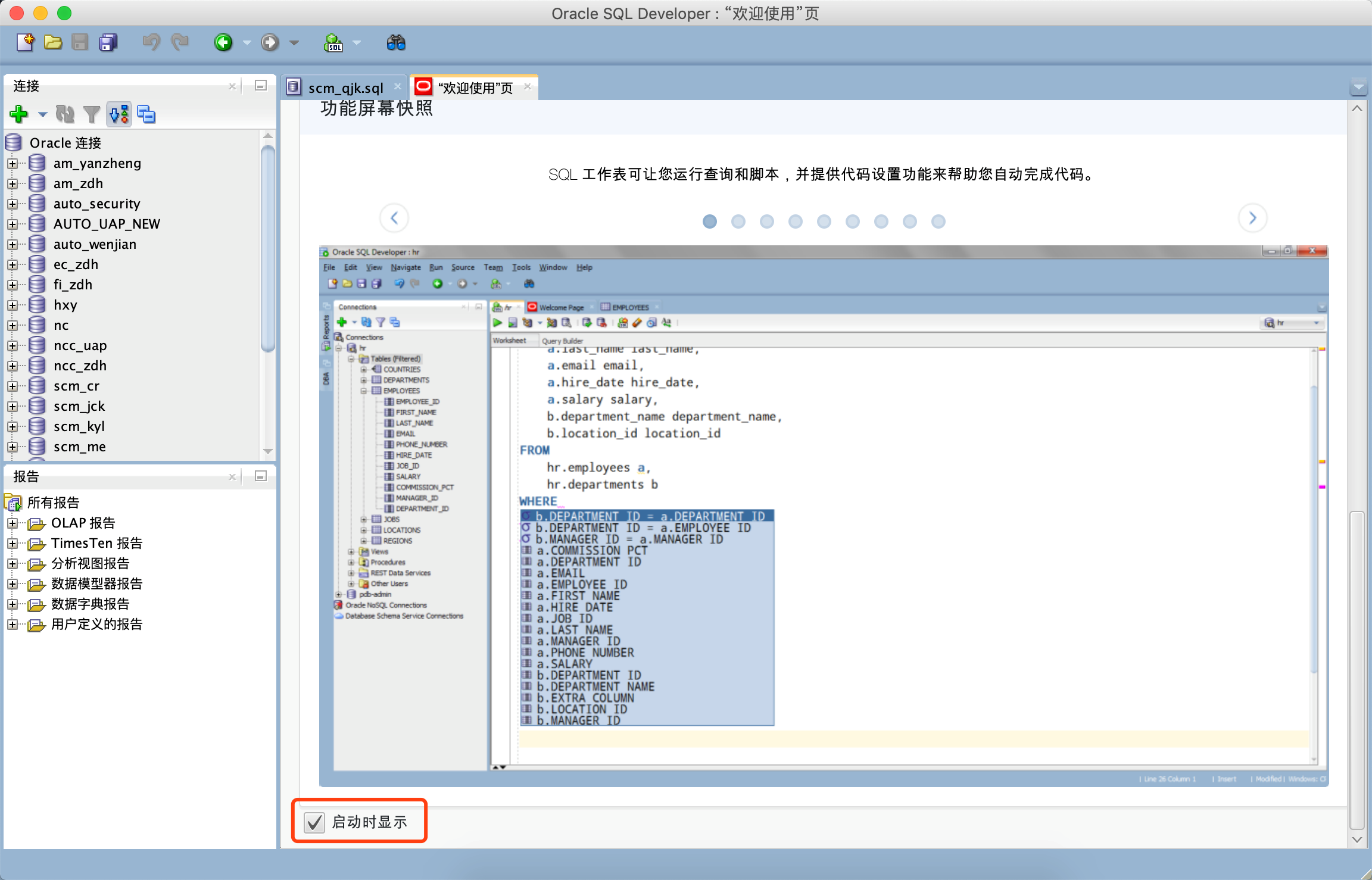The width and height of the screenshot is (1372, 880).
Task: Open a SQL Worksheet from toolbar icon
Action: (x=333, y=43)
